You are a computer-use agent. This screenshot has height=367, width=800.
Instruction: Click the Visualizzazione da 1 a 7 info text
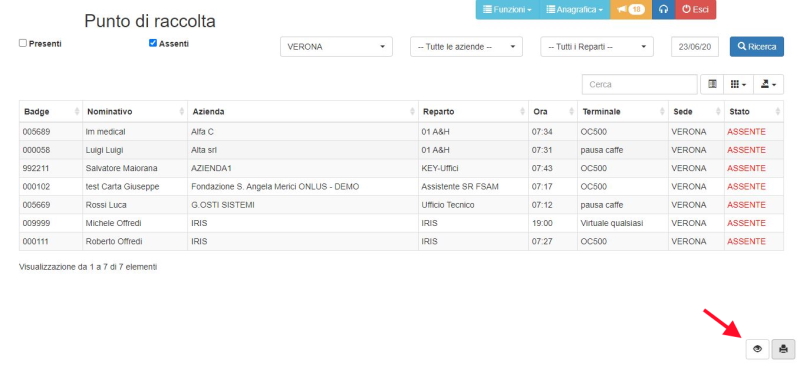point(88,266)
